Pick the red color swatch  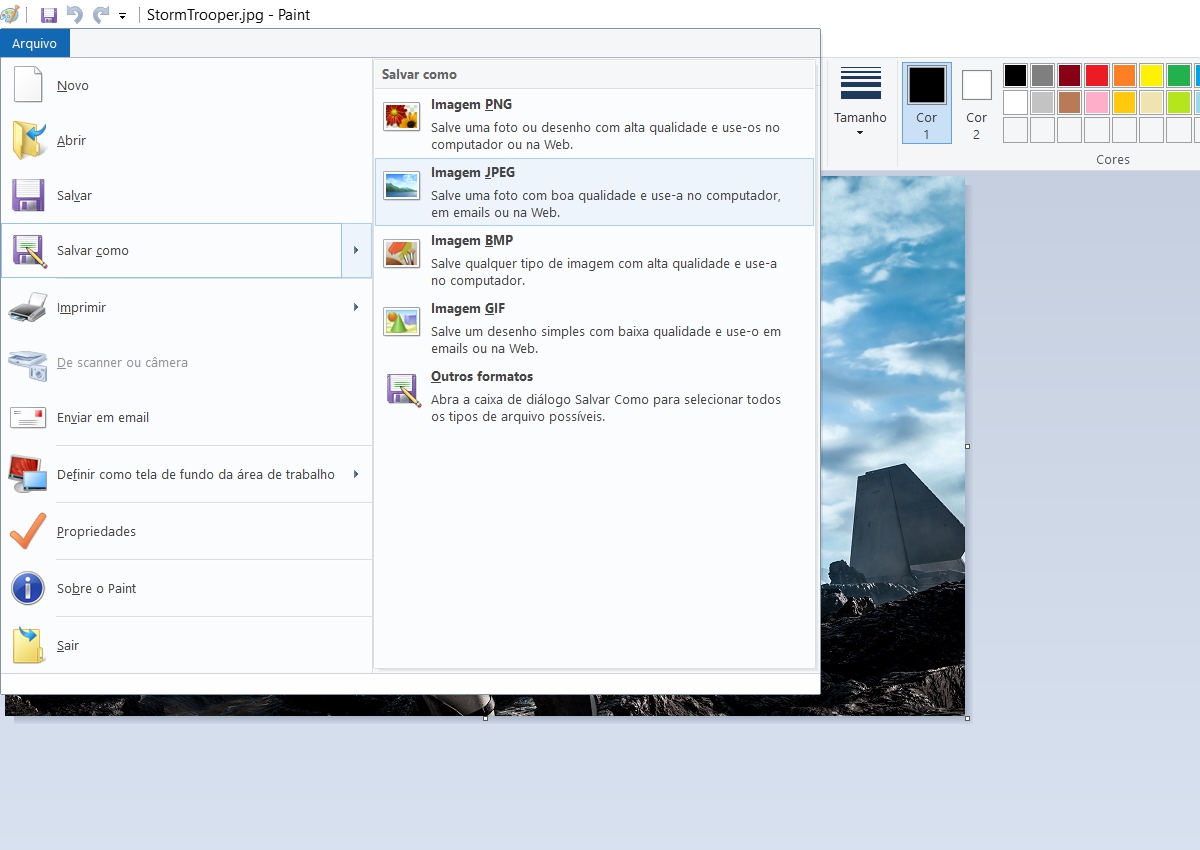1097,75
